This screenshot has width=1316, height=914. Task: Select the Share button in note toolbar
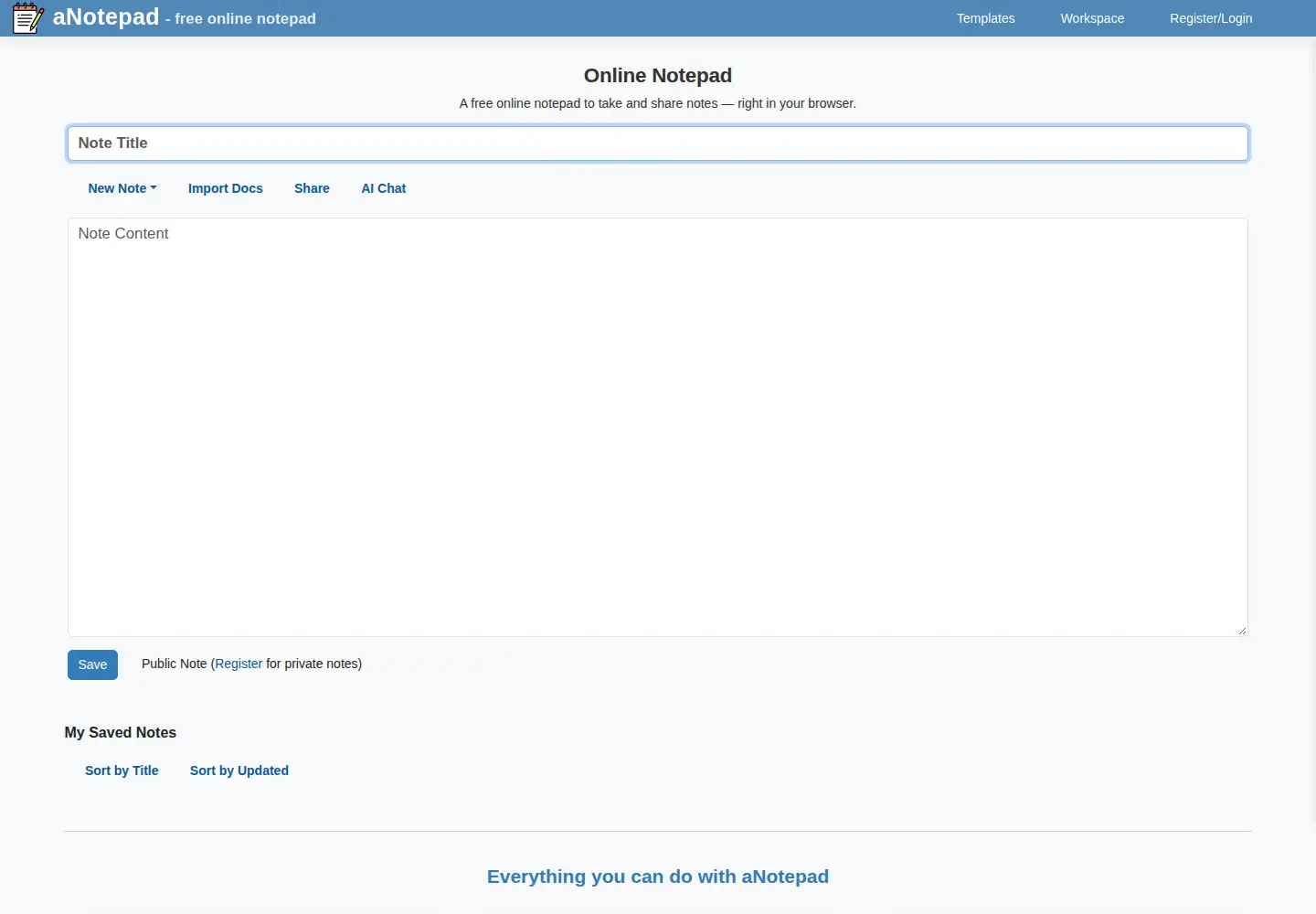(312, 188)
